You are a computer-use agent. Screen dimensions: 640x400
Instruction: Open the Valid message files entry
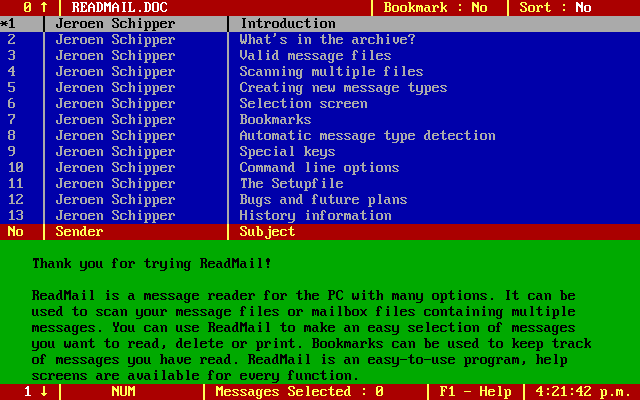(x=315, y=56)
